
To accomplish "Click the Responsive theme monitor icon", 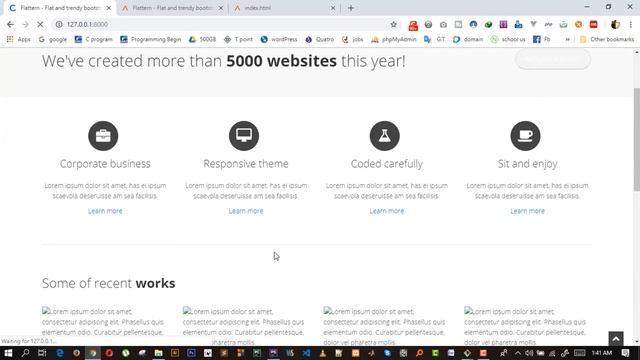I will point(244,136).
